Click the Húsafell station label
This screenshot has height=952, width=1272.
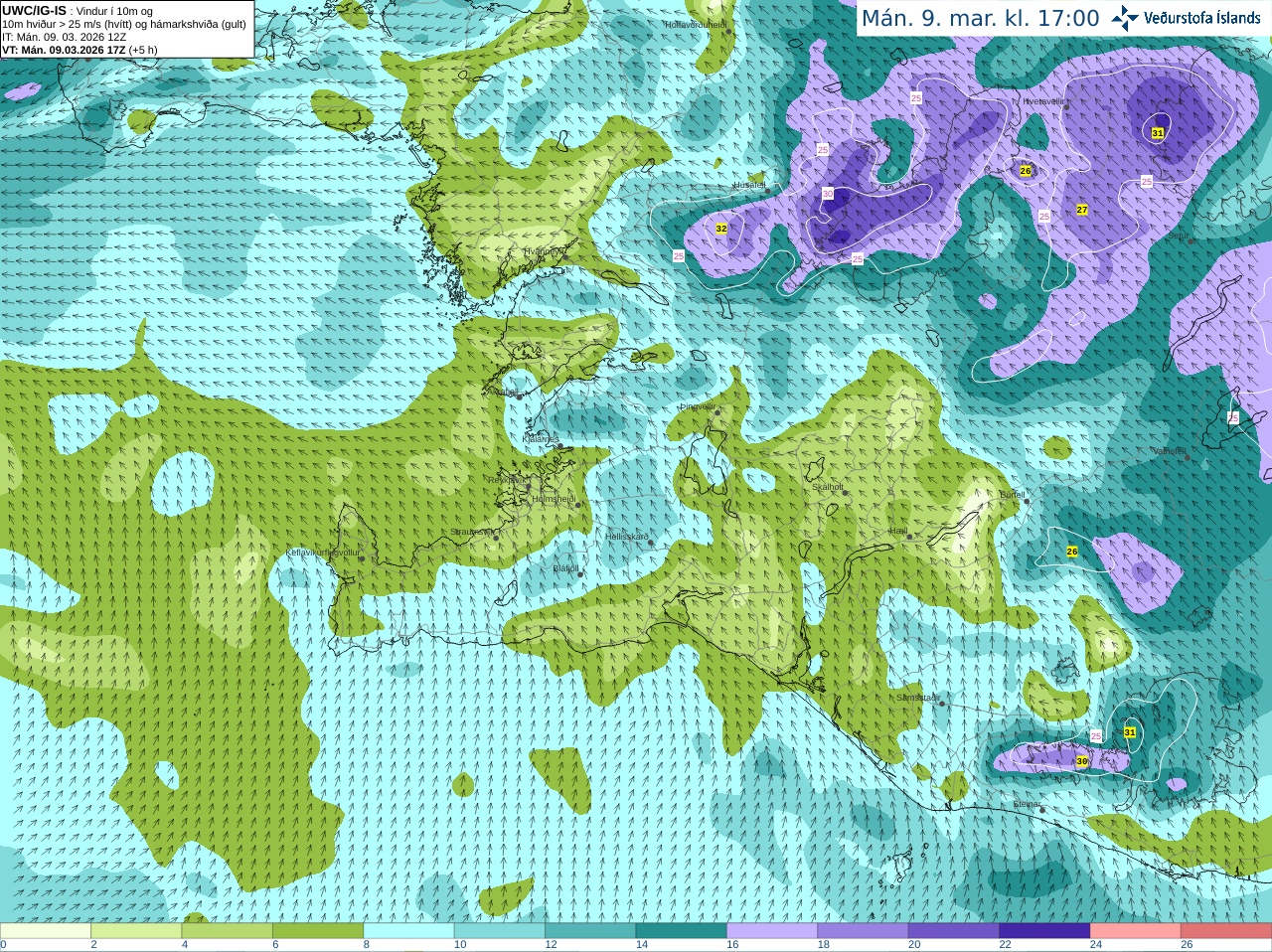(749, 185)
